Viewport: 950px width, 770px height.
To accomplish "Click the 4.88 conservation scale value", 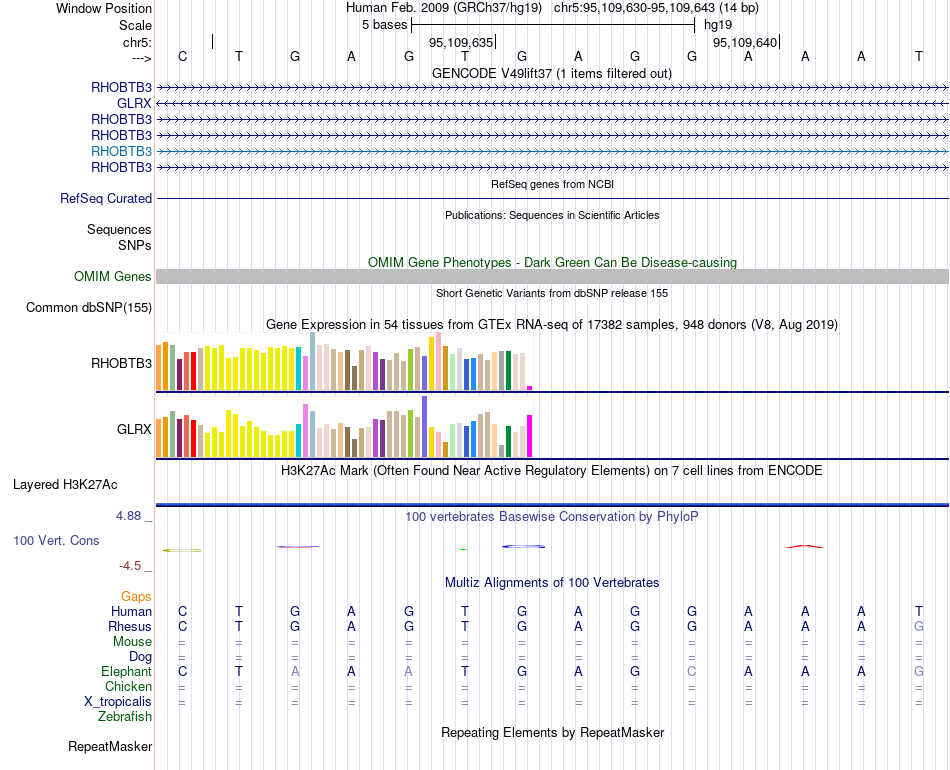I will (x=128, y=516).
